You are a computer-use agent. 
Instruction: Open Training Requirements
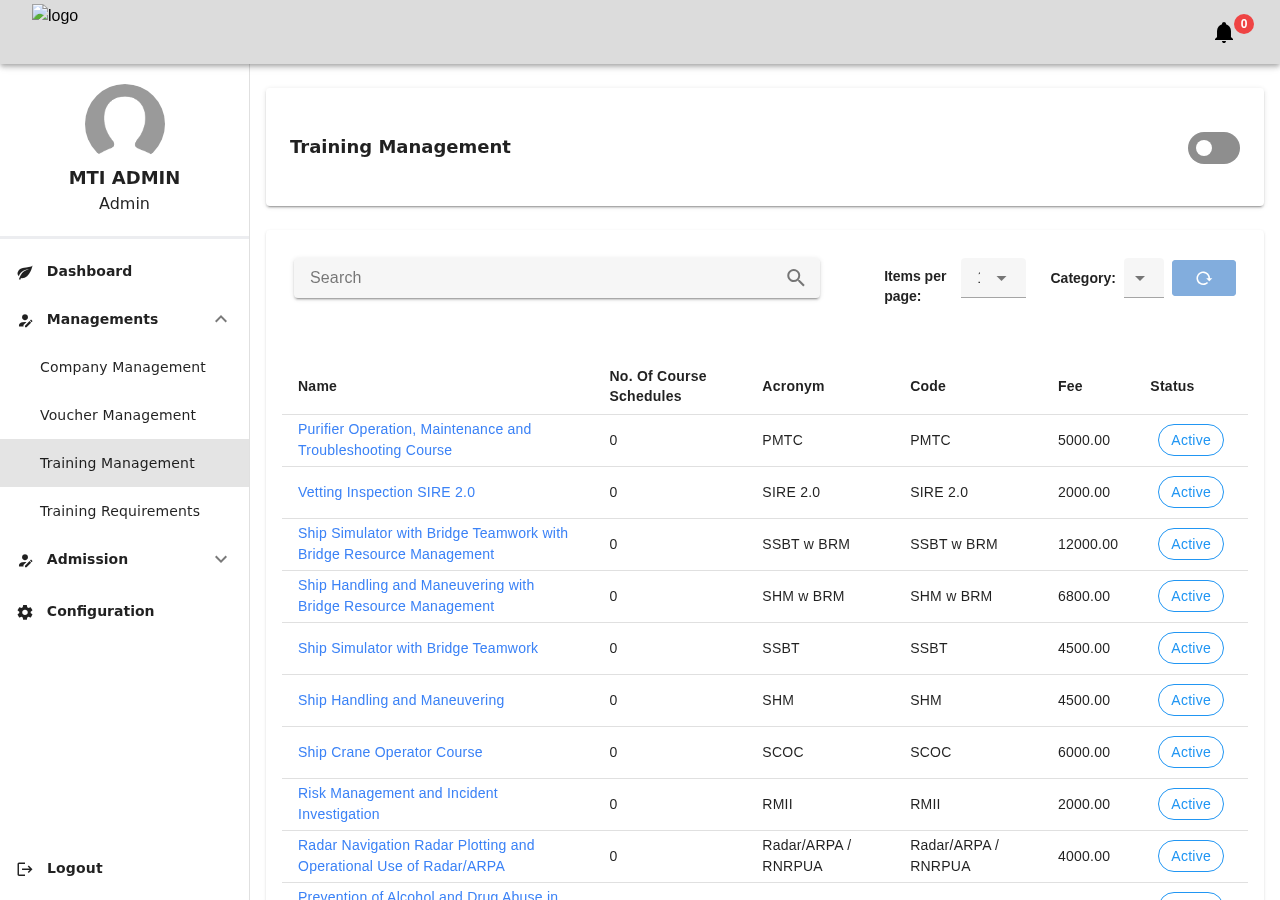[124, 511]
